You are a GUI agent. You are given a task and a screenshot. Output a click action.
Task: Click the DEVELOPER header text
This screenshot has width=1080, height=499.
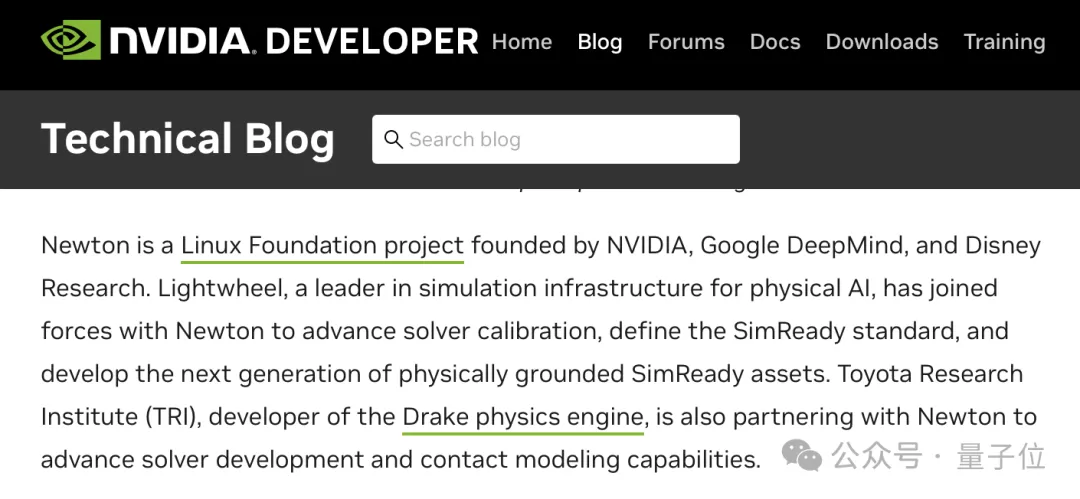pyautogui.click(x=373, y=41)
